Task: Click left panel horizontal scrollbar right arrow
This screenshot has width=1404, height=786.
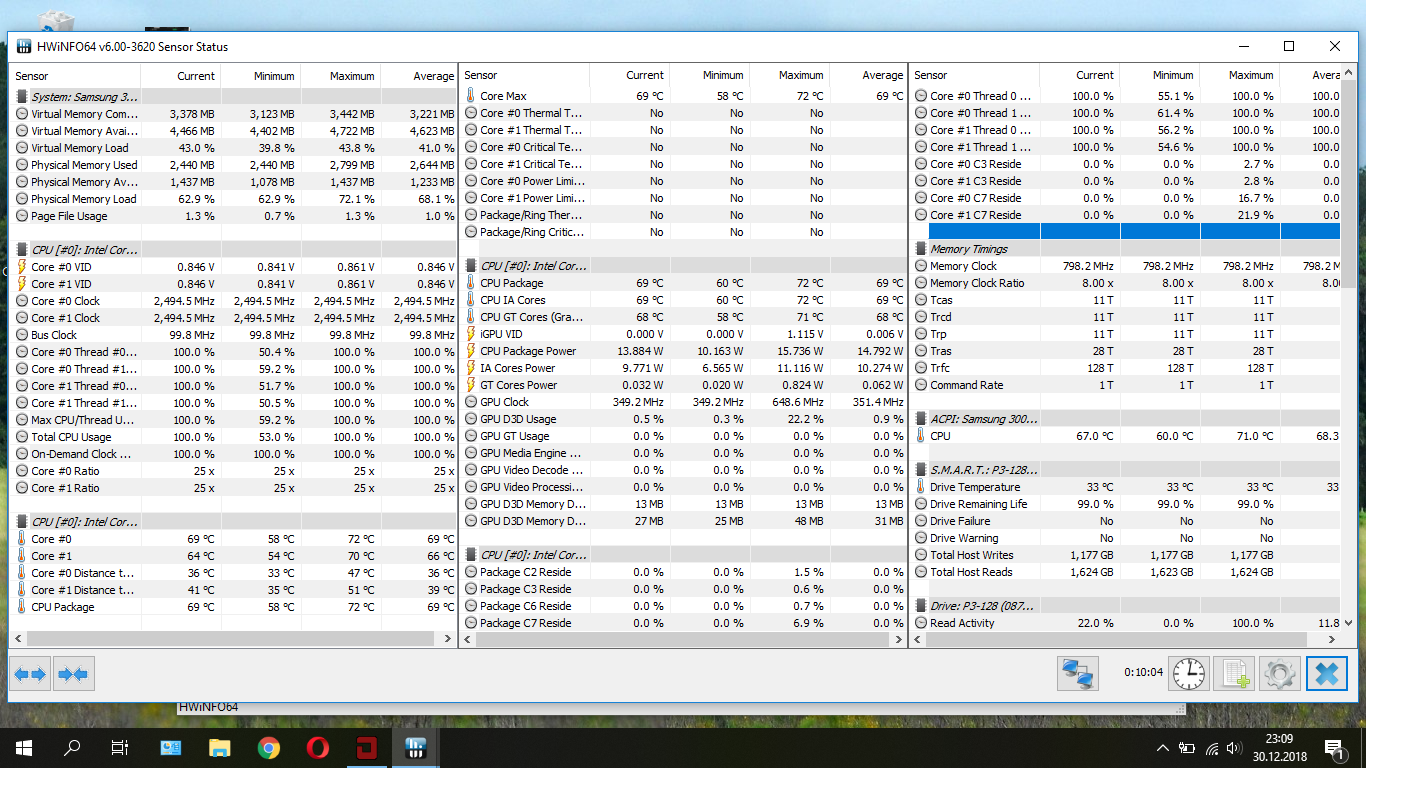Action: 448,638
